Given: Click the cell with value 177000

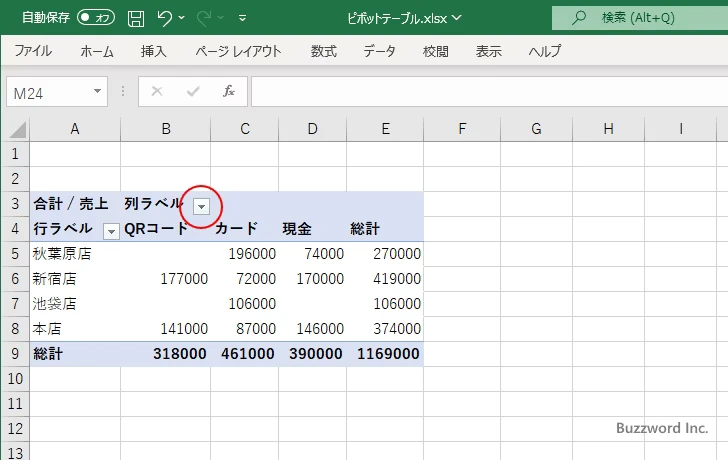Looking at the screenshot, I should pos(165,279).
